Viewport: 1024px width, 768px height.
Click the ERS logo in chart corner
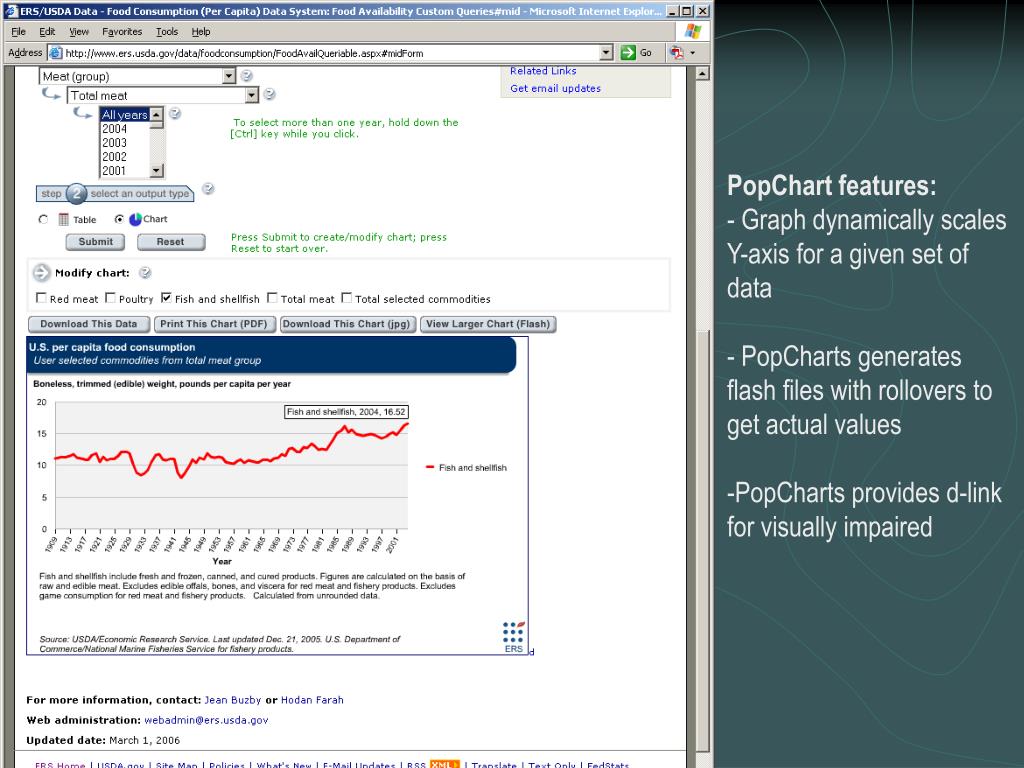pyautogui.click(x=513, y=637)
